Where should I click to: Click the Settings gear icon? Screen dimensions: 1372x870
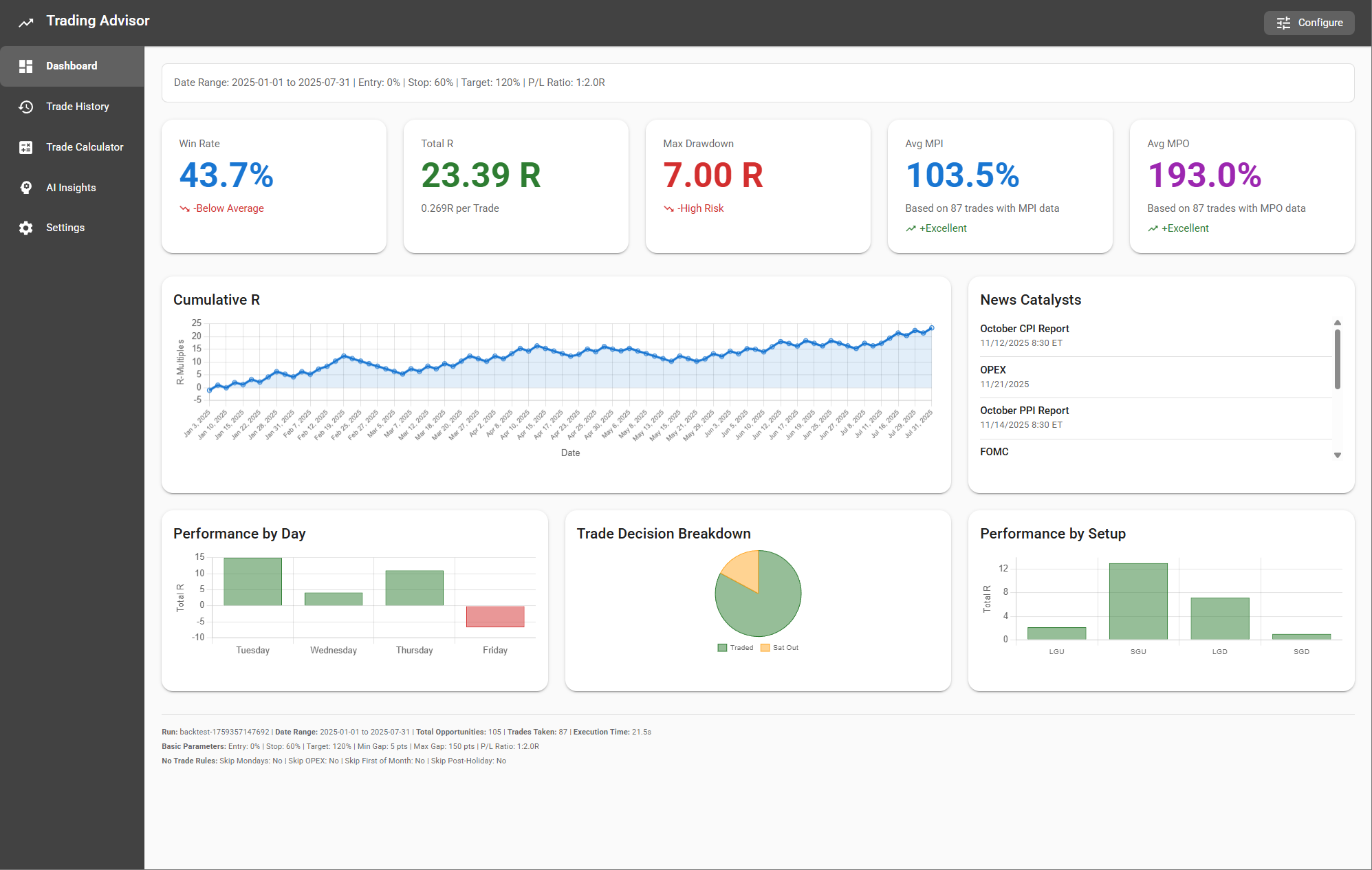point(25,227)
